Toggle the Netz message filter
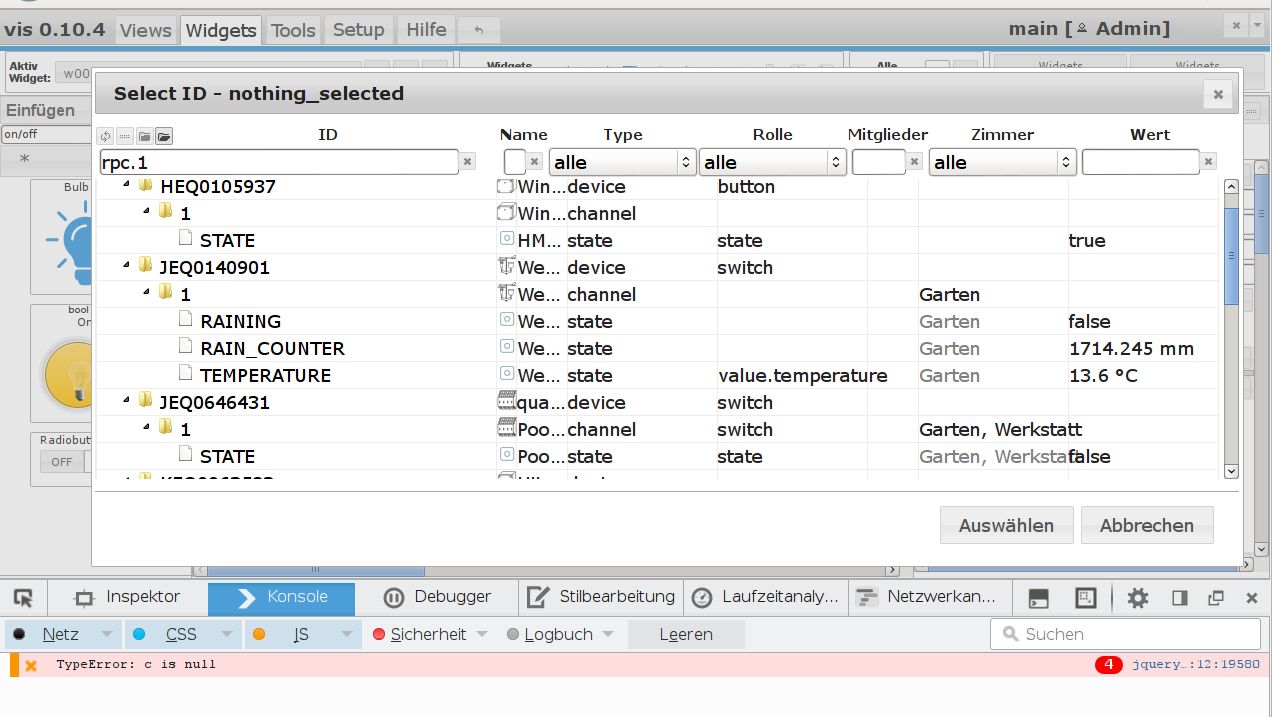This screenshot has height=717, width=1272. point(61,634)
